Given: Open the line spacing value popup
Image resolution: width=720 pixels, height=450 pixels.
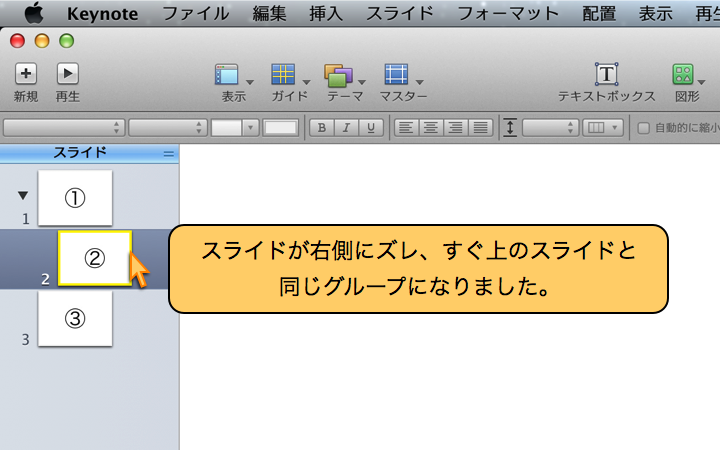Looking at the screenshot, I should coord(550,128).
